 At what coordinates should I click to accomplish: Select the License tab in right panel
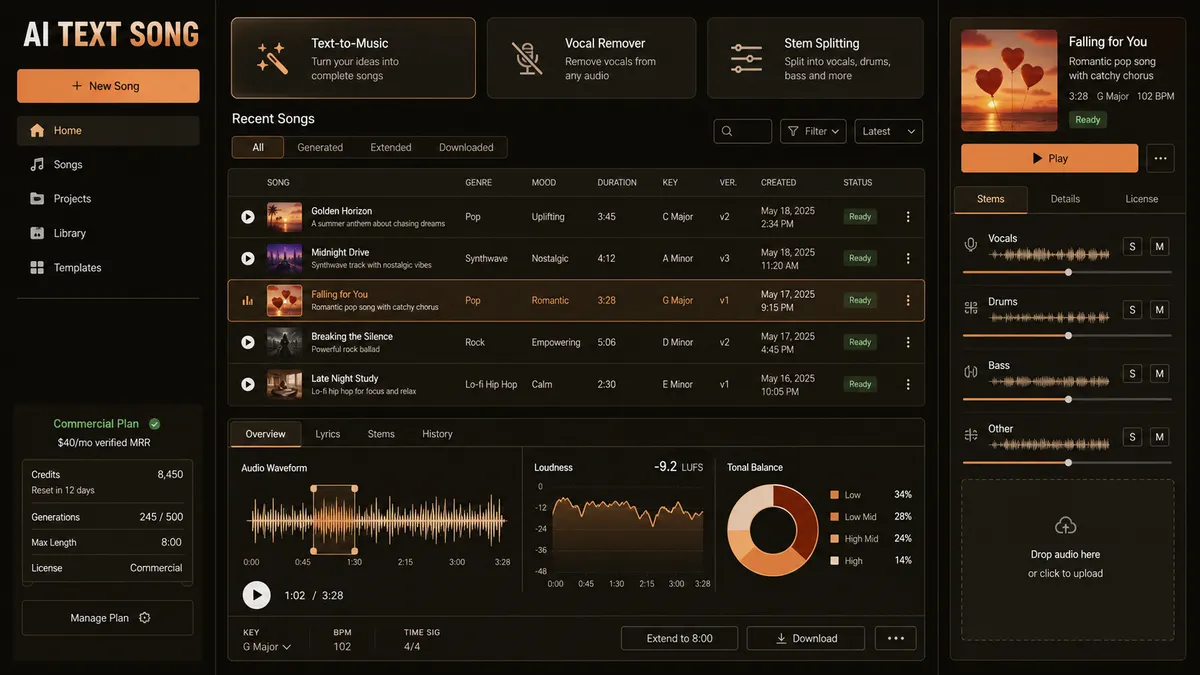point(1141,199)
